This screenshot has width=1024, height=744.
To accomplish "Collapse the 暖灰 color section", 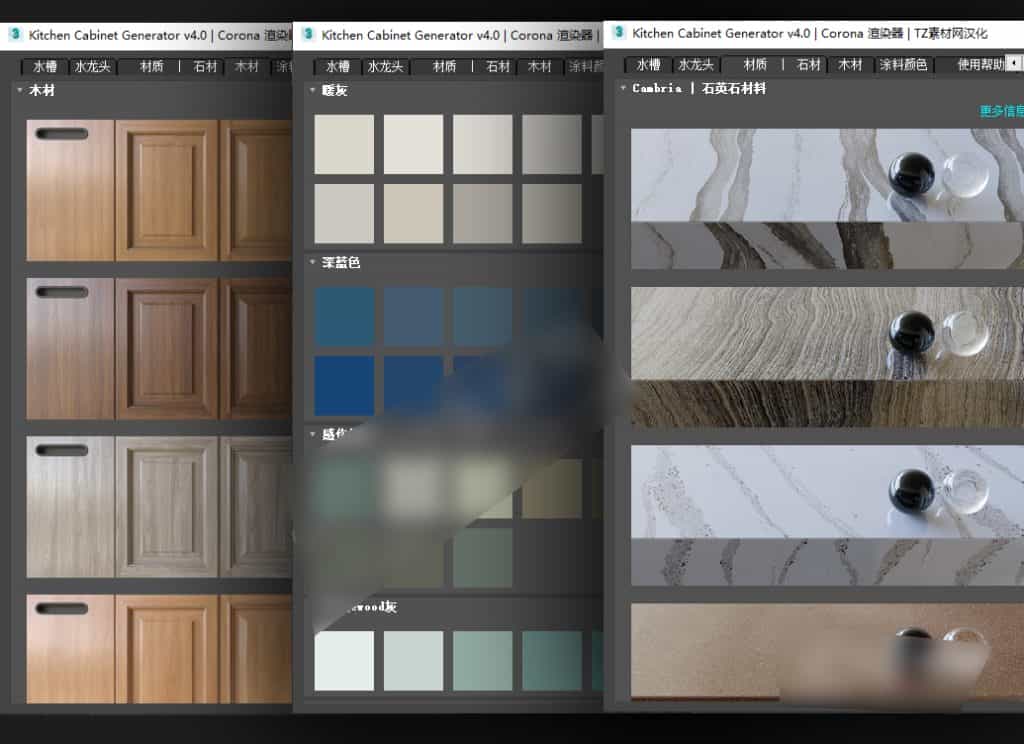I will tap(310, 89).
